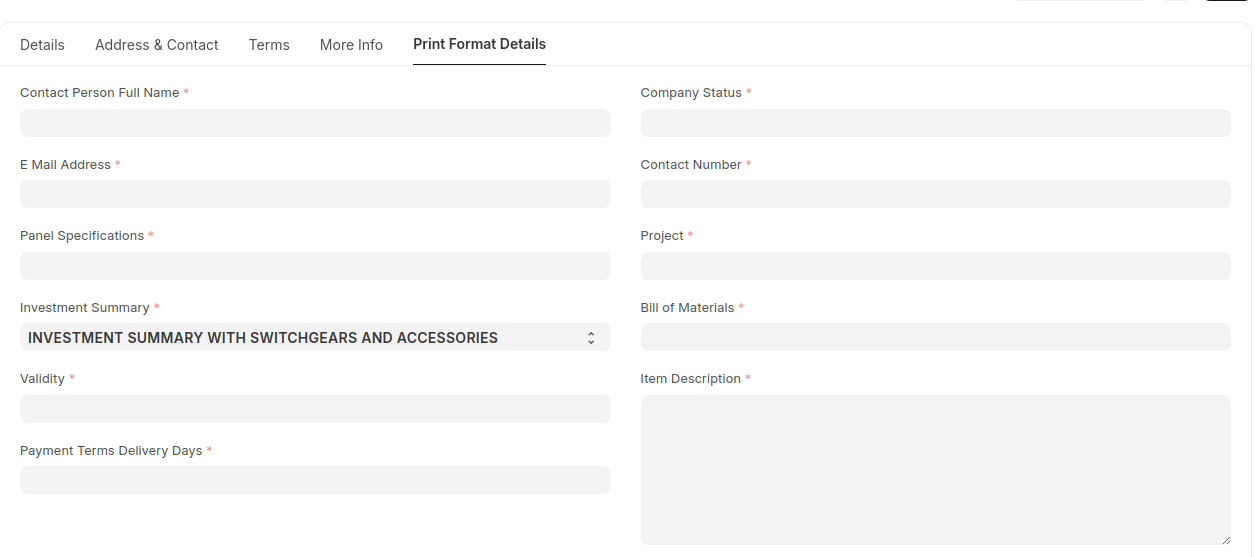
Task: Go to the Terms tab
Action: click(x=269, y=45)
